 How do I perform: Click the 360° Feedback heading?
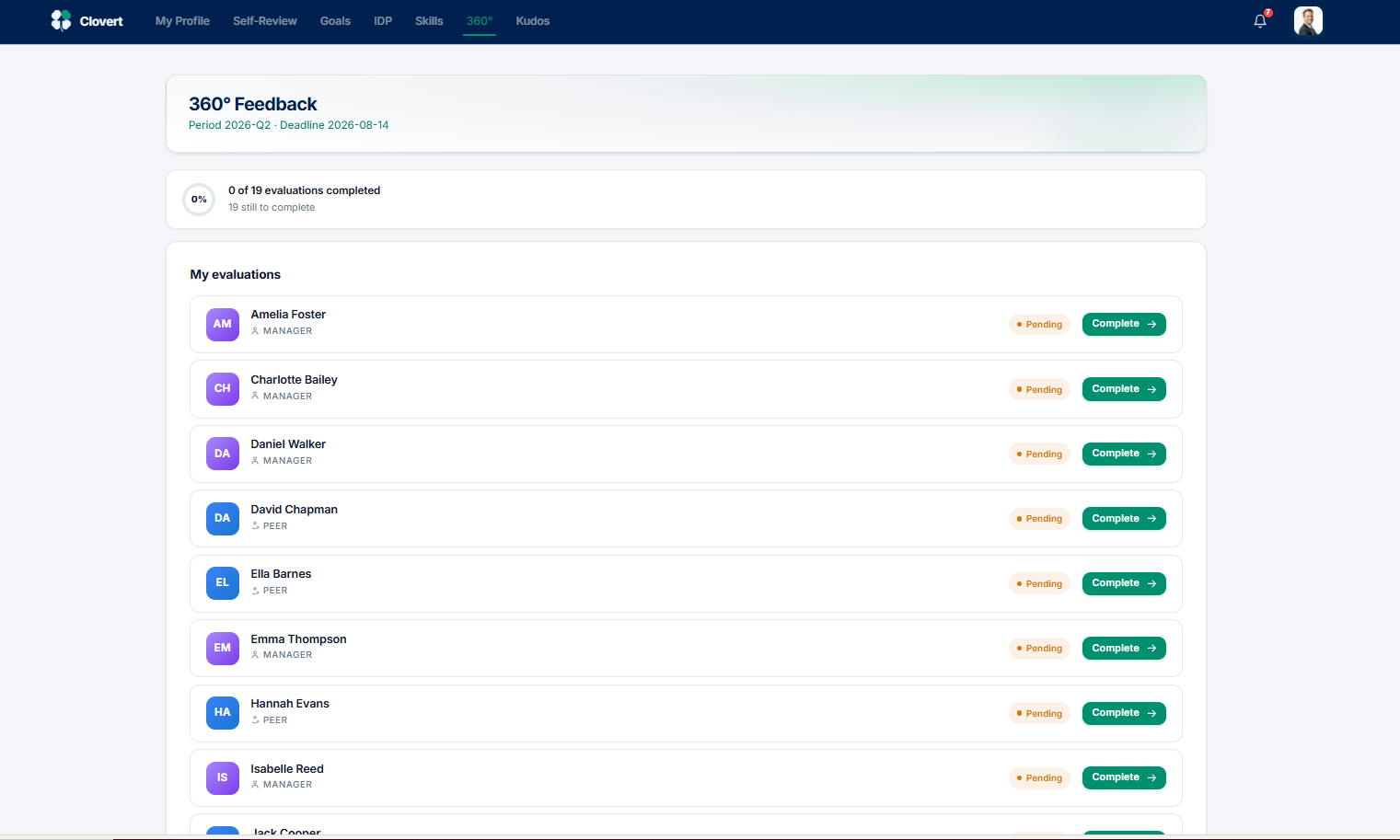coord(253,104)
